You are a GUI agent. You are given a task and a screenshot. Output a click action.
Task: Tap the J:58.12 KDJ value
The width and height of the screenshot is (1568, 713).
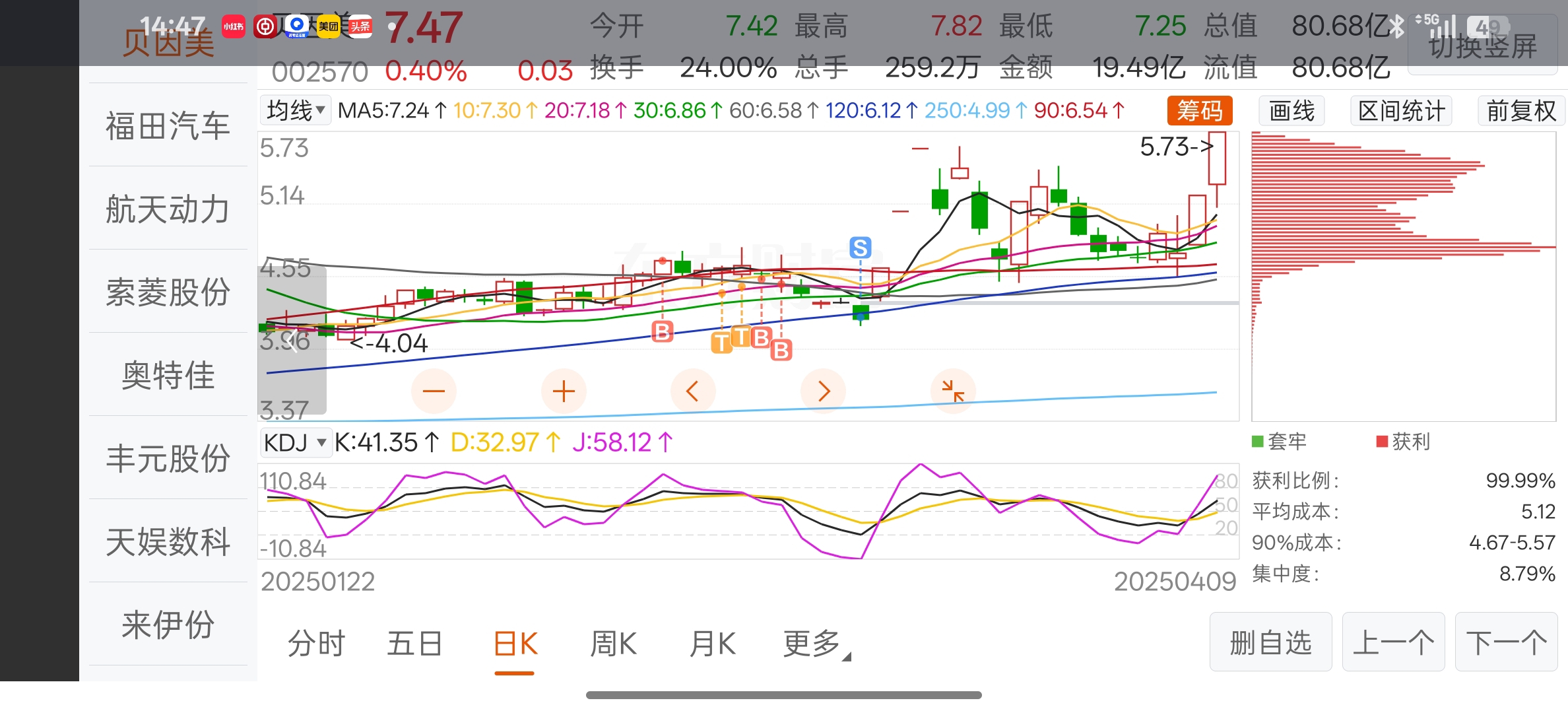622,442
